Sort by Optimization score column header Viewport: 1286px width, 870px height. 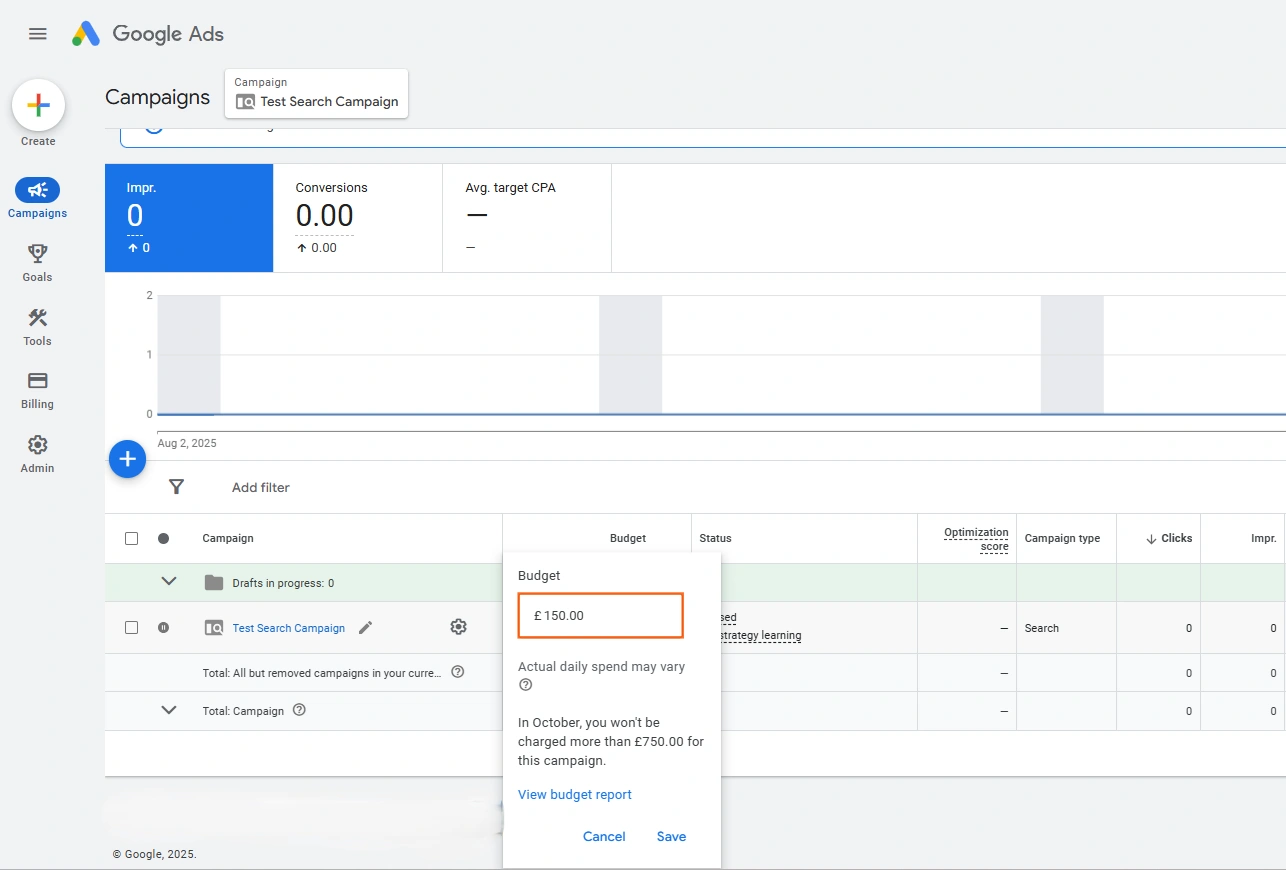[x=976, y=539]
